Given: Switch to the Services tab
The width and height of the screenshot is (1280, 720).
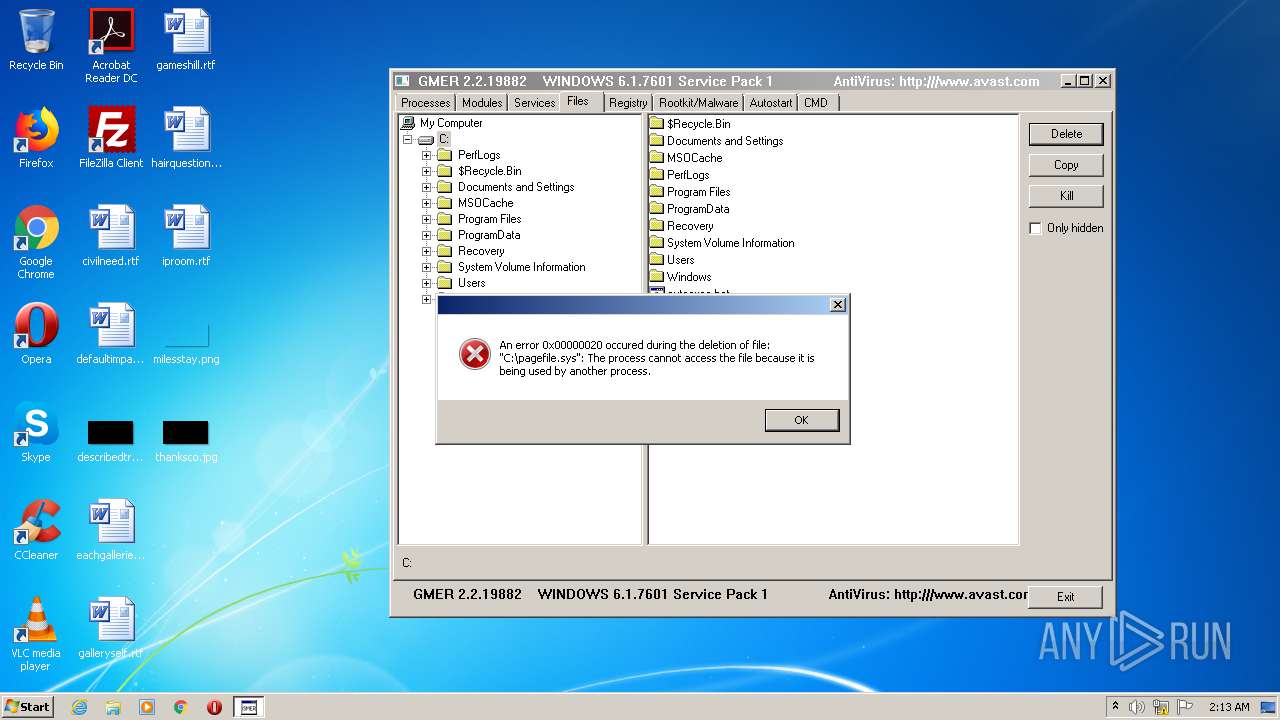Looking at the screenshot, I should pyautogui.click(x=534, y=103).
